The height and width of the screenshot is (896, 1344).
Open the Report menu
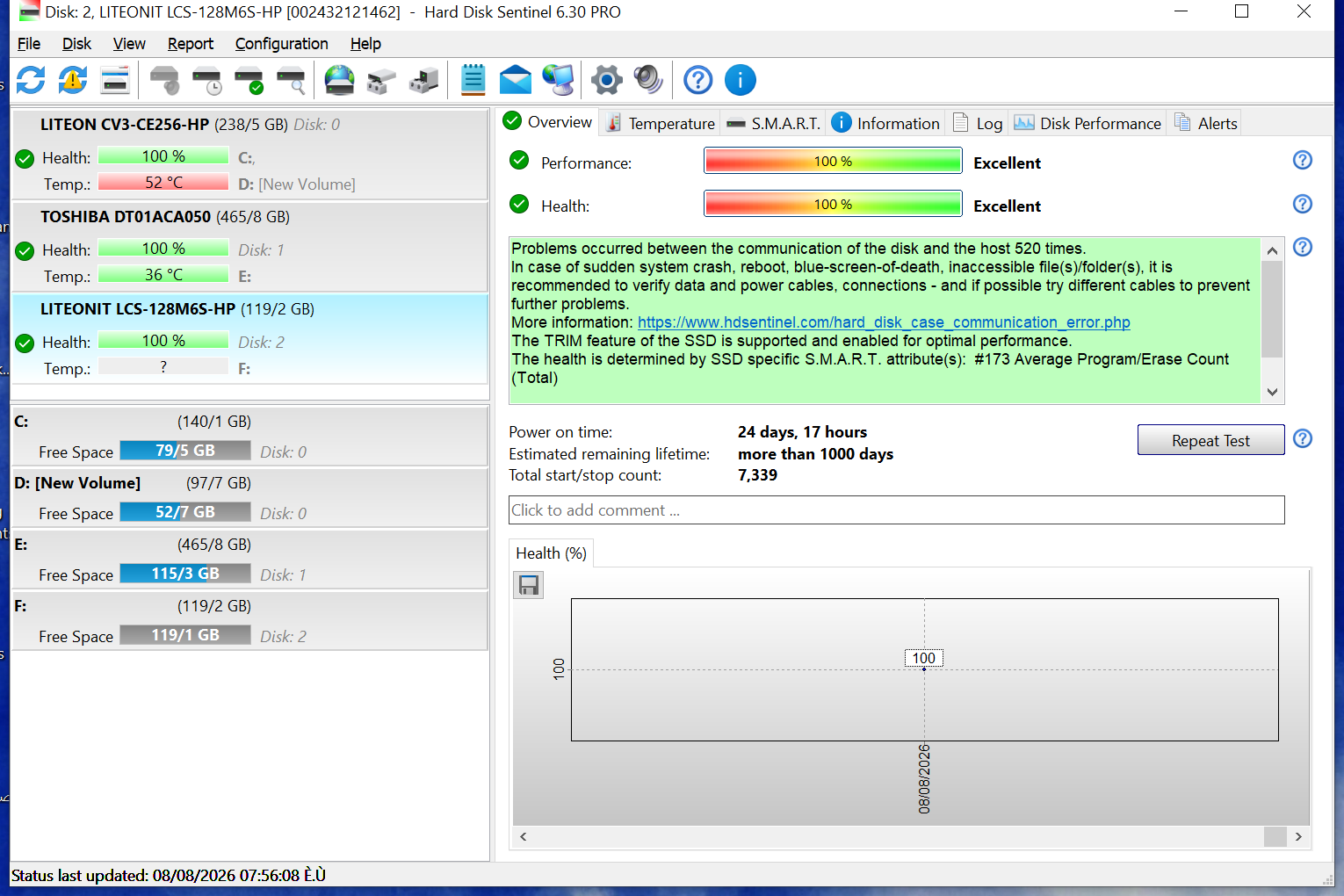click(x=191, y=44)
